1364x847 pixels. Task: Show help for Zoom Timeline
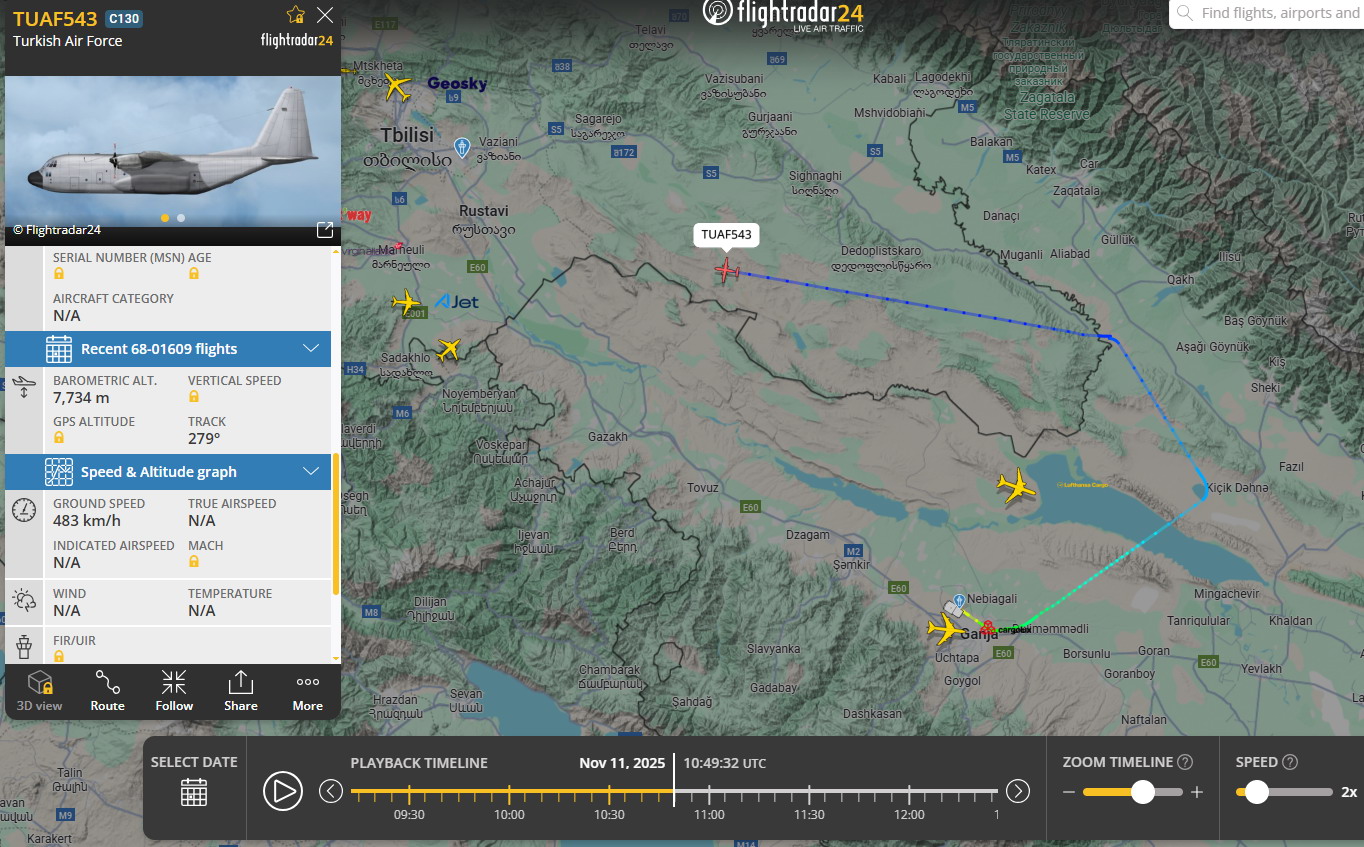pyautogui.click(x=1185, y=762)
